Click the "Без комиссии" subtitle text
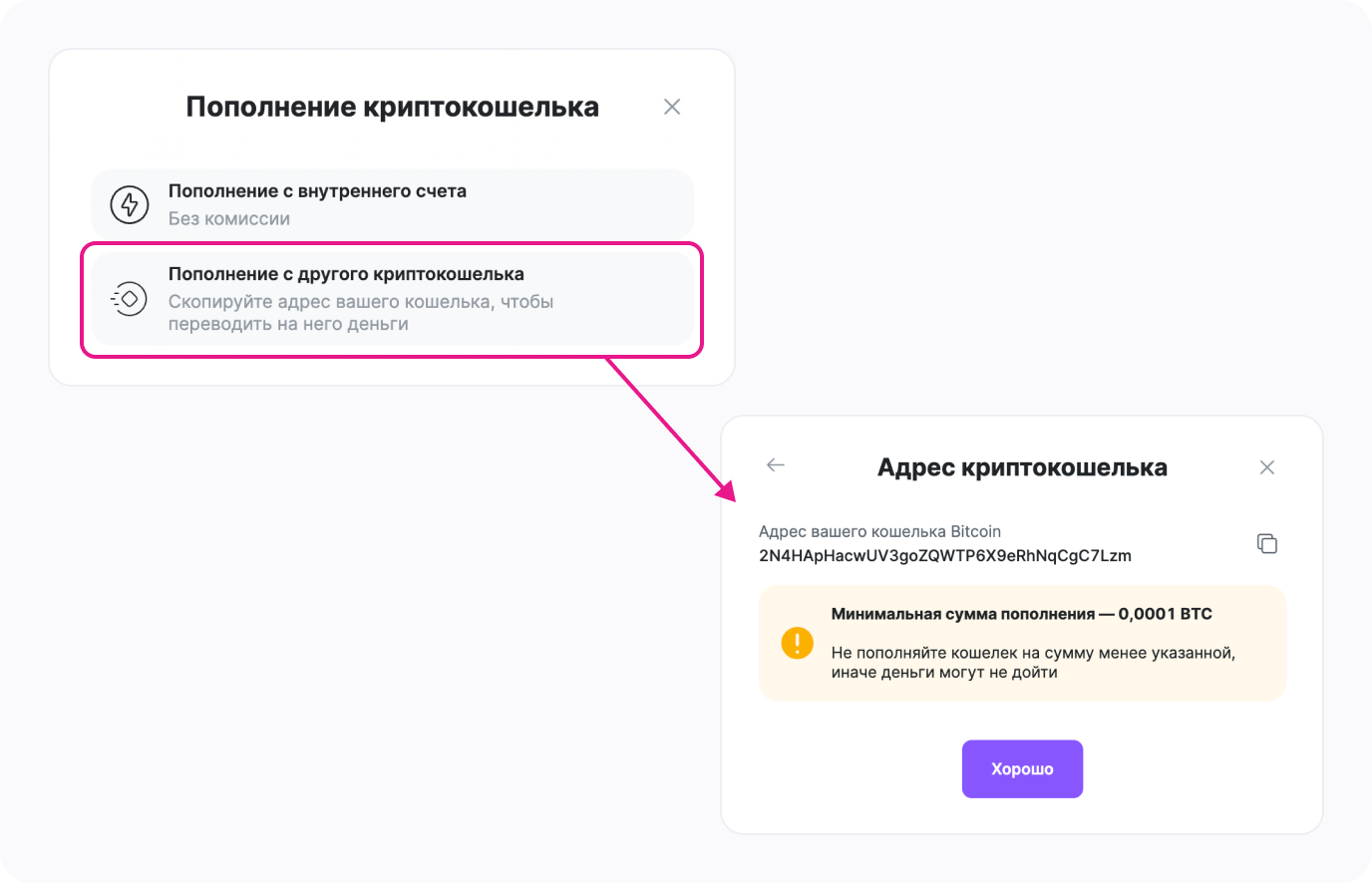 [229, 219]
